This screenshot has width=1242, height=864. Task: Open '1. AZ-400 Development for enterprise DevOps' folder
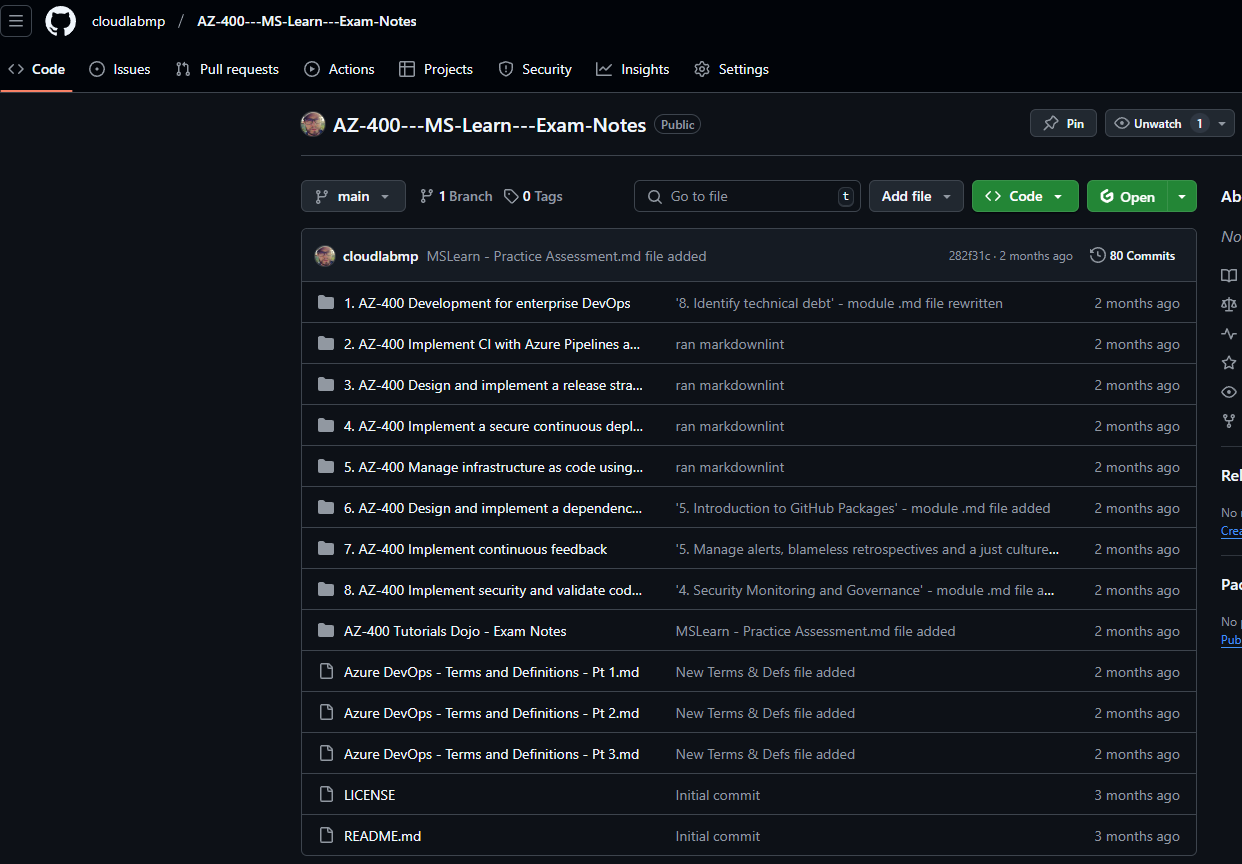point(487,303)
